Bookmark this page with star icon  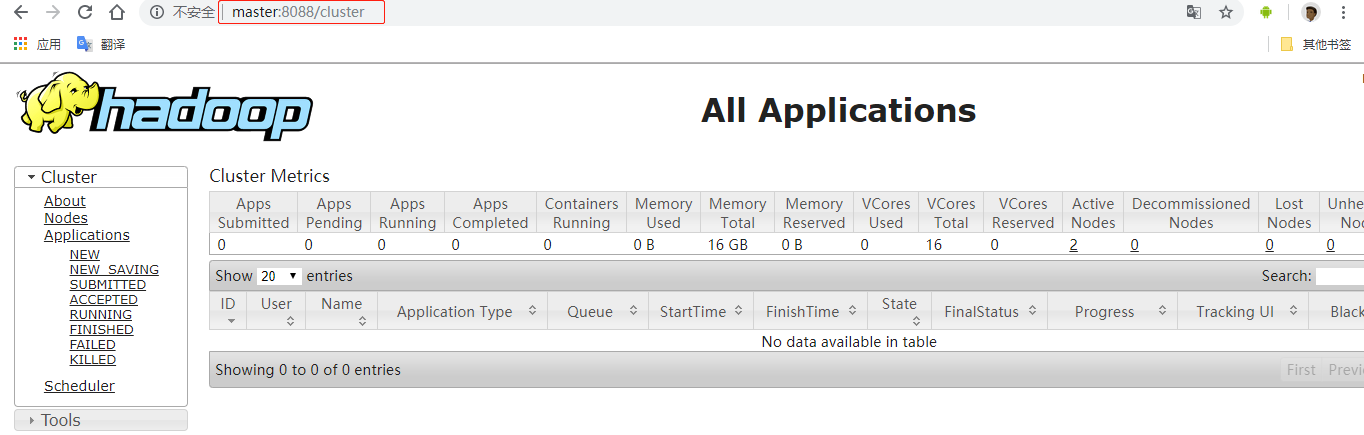coord(1226,13)
